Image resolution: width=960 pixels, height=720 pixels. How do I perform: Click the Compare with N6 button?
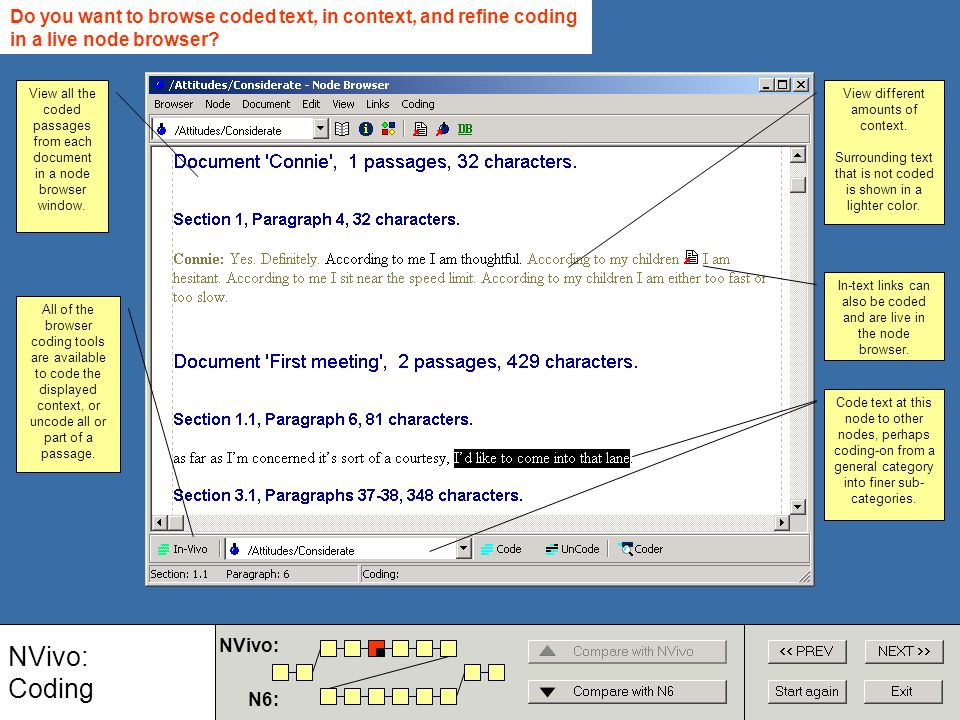627,691
